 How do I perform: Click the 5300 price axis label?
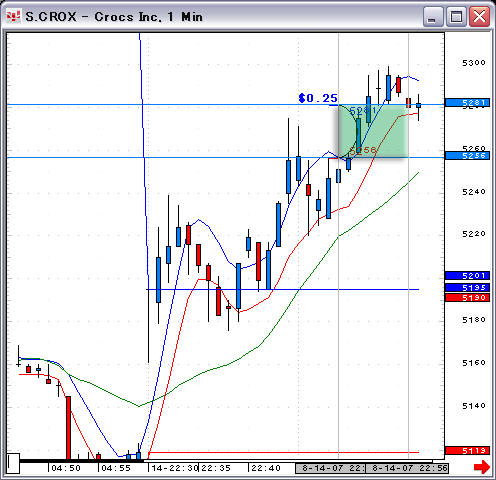click(x=474, y=63)
